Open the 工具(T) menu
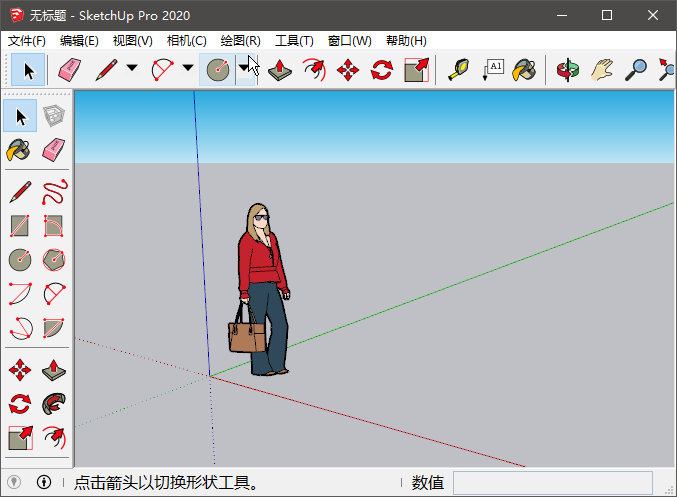This screenshot has width=677, height=497. [x=294, y=41]
